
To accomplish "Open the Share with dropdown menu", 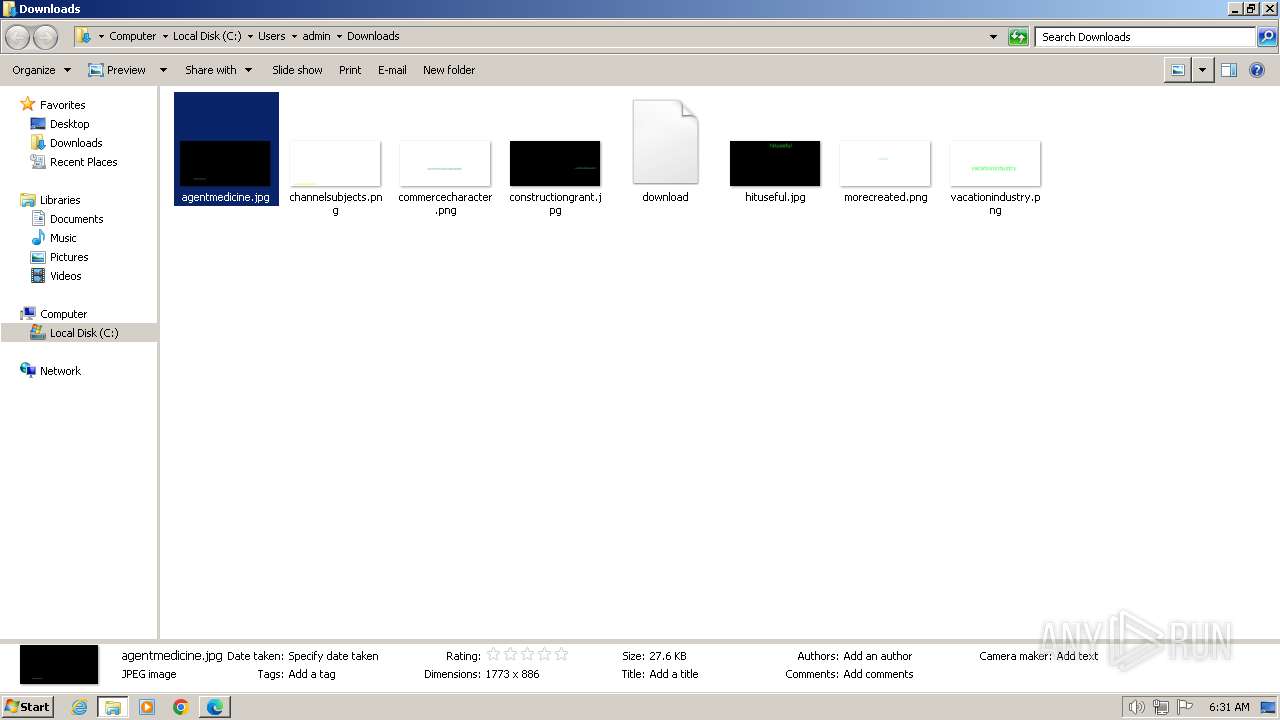I will [218, 70].
